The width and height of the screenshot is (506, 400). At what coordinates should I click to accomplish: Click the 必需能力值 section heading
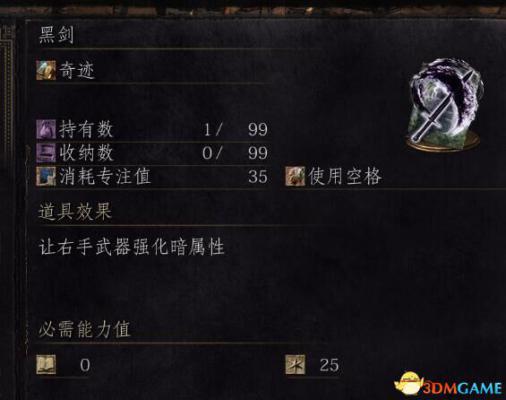85,329
